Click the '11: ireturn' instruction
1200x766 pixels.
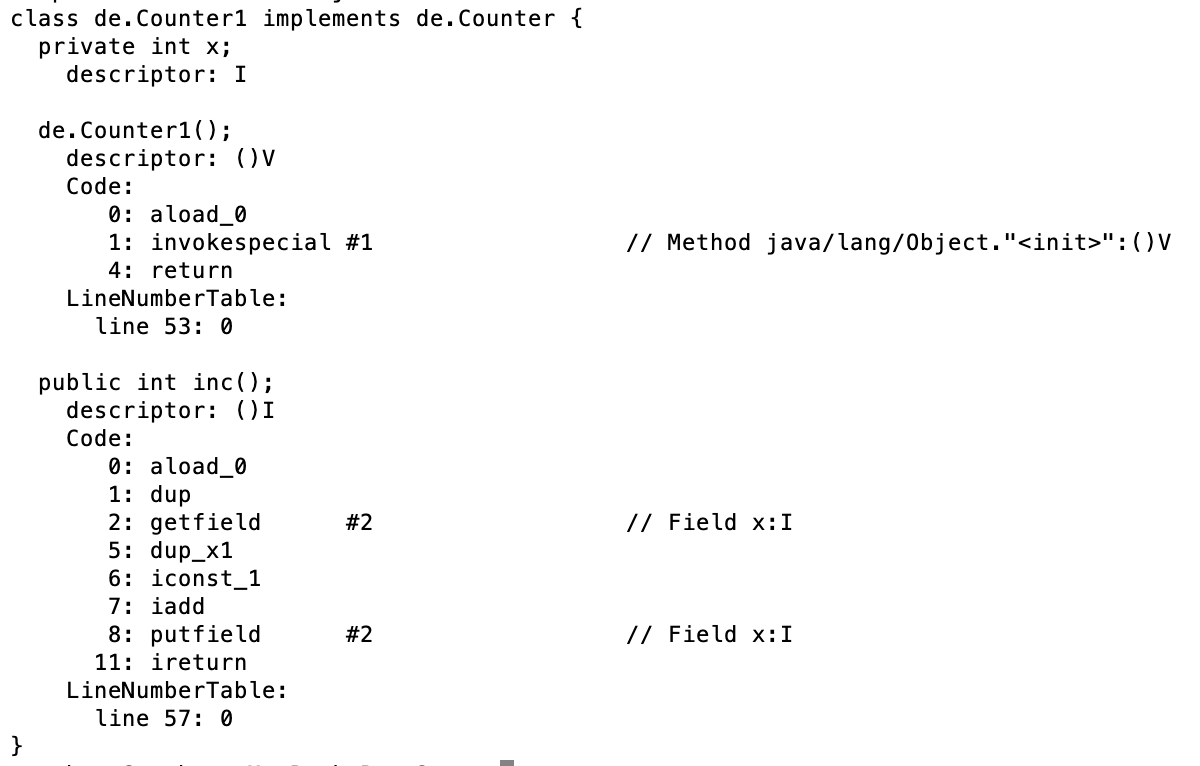click(170, 663)
